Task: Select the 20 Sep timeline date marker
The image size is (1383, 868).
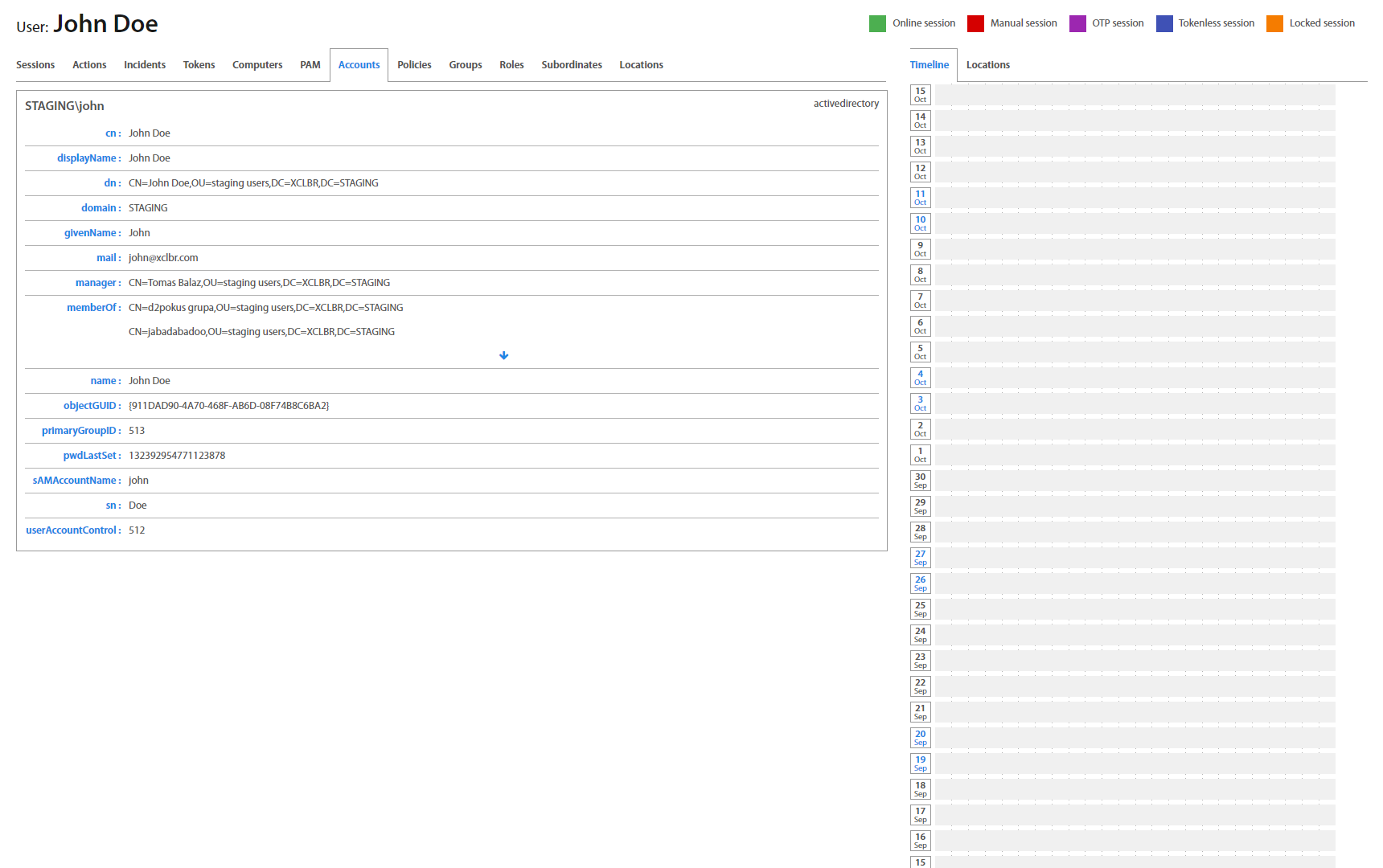Action: pyautogui.click(x=921, y=738)
